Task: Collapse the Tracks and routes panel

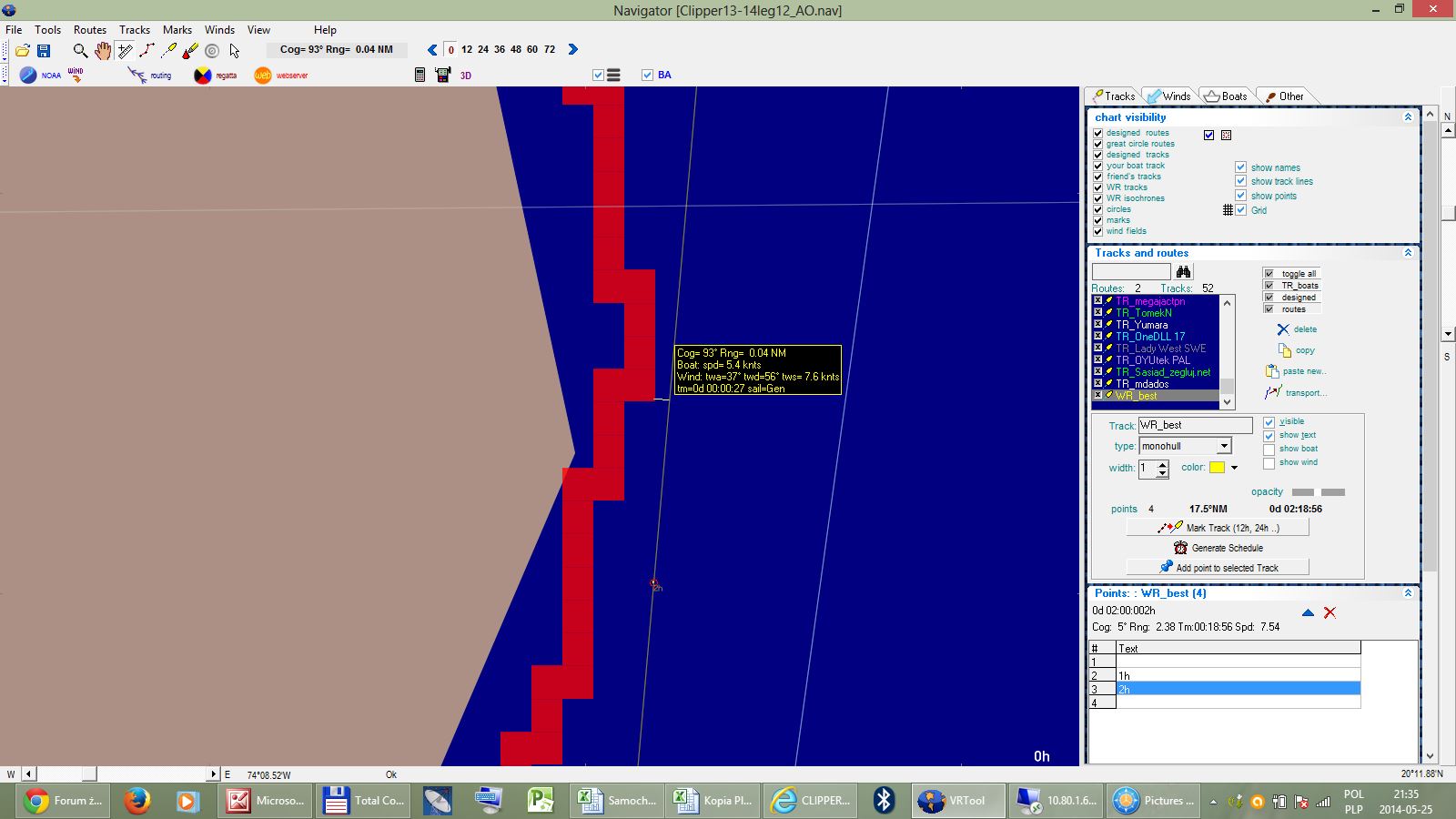Action: 1408,253
